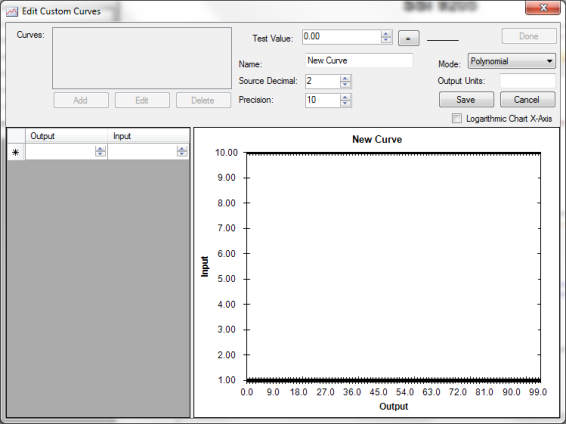This screenshot has height=424, width=566.
Task: Click the Input column header
Action: [x=148, y=136]
